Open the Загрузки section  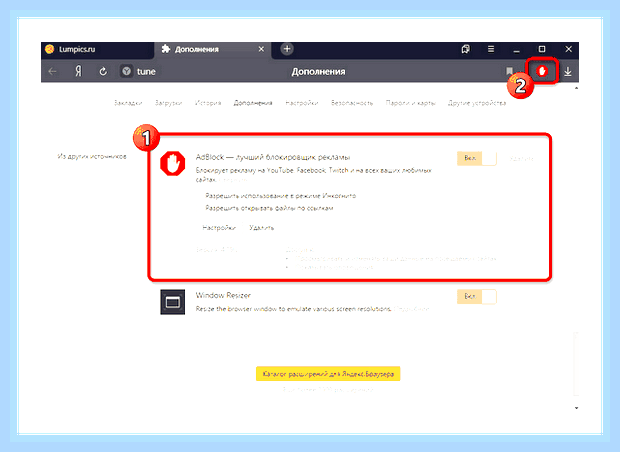click(x=168, y=103)
